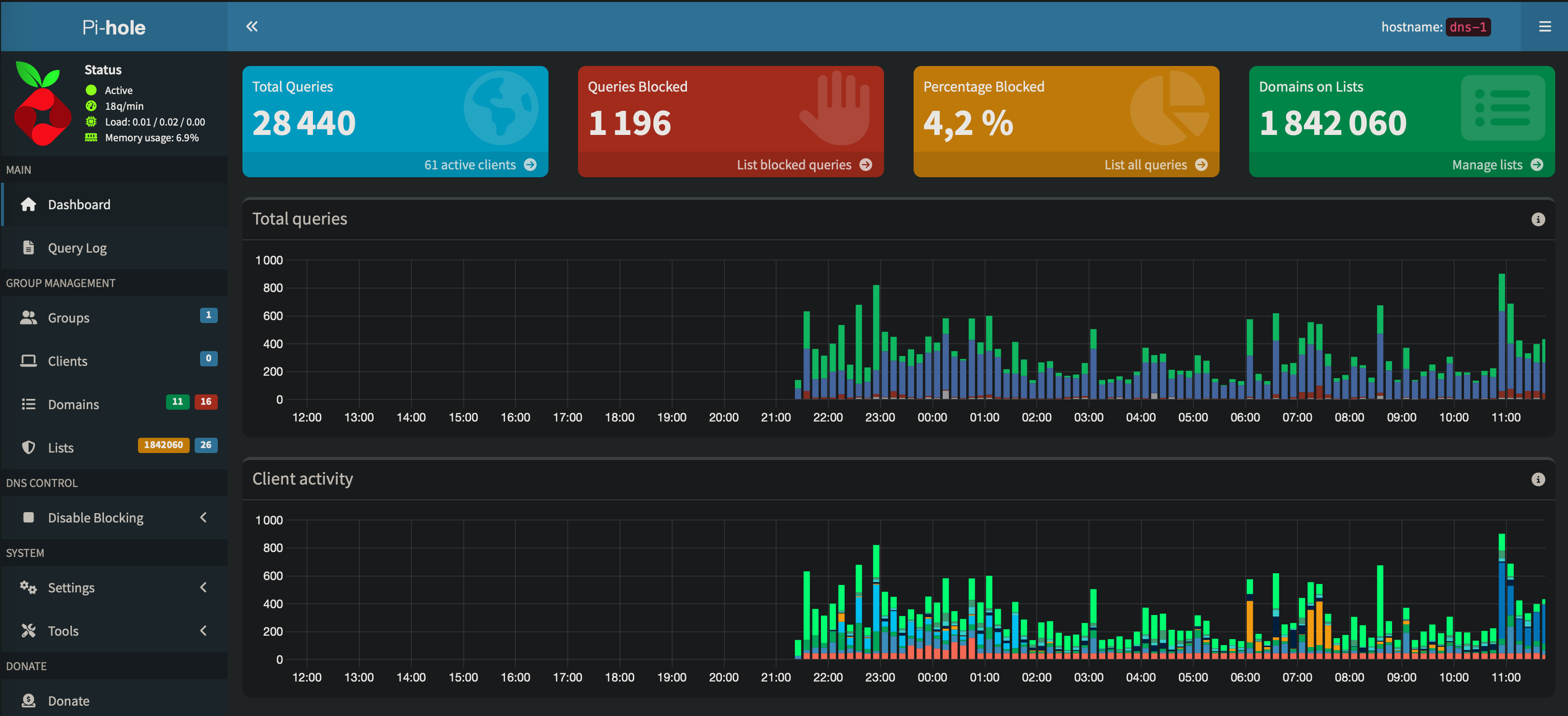Expand the Settings submenu chevron
This screenshot has height=716, width=1568.
coord(204,587)
